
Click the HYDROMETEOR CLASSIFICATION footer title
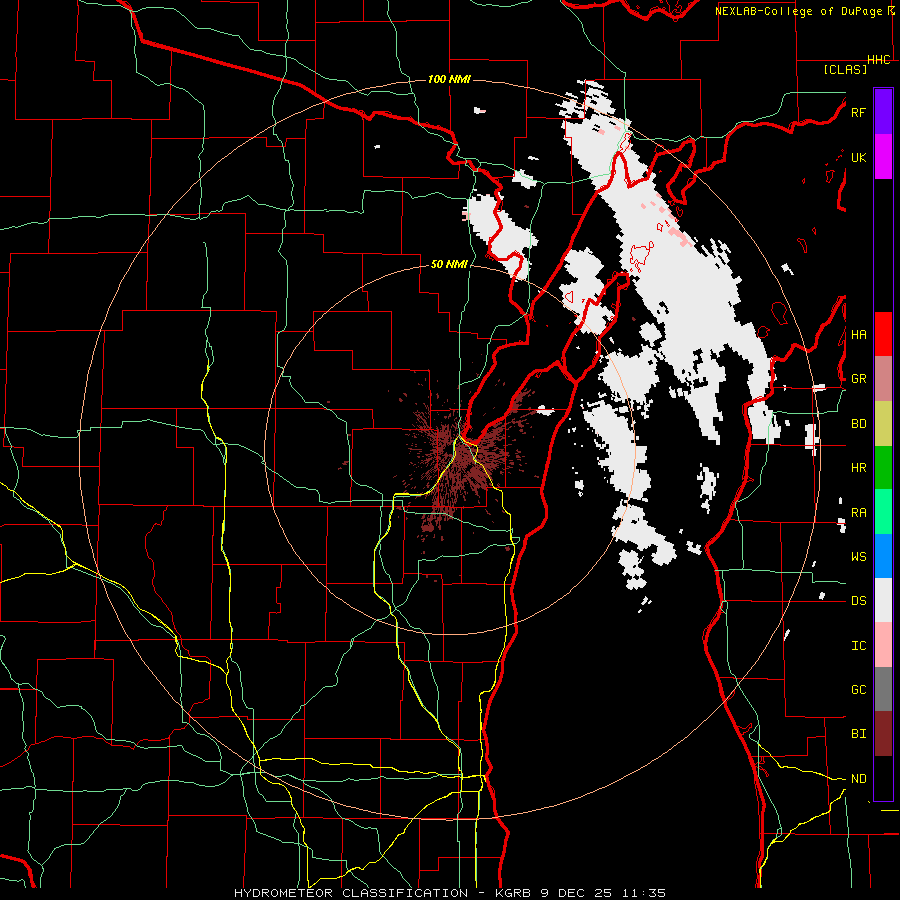[x=351, y=893]
